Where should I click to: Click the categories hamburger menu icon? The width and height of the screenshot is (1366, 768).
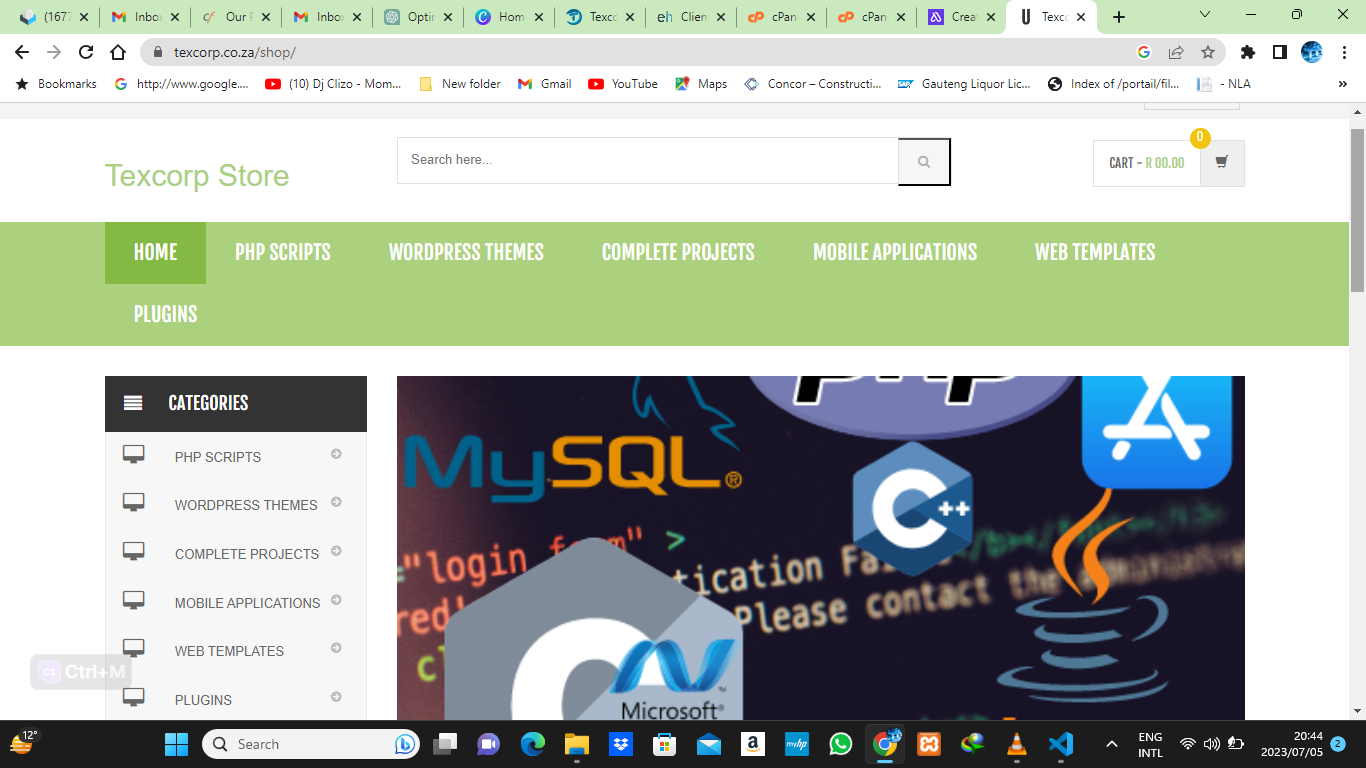click(x=133, y=403)
